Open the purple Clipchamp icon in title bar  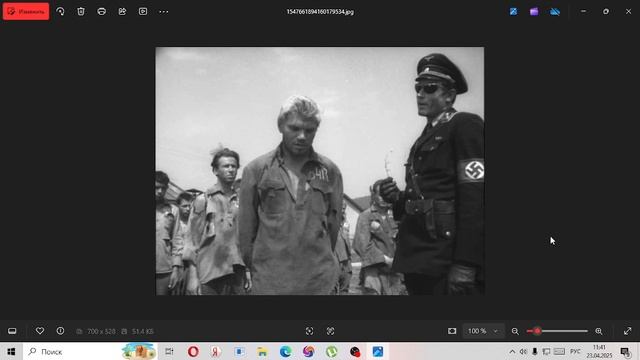534,11
